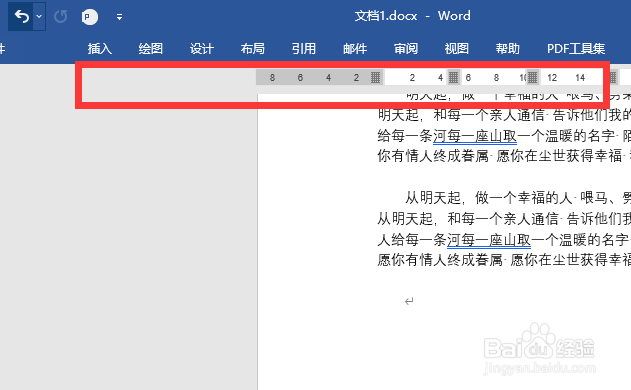The height and width of the screenshot is (390, 631).
Task: Open the 绘图 ribbon tab
Action: click(x=151, y=49)
